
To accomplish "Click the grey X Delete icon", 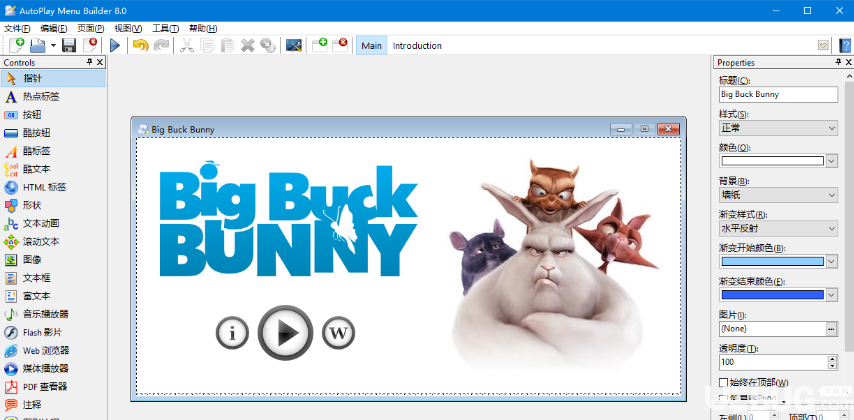I will pos(248,45).
